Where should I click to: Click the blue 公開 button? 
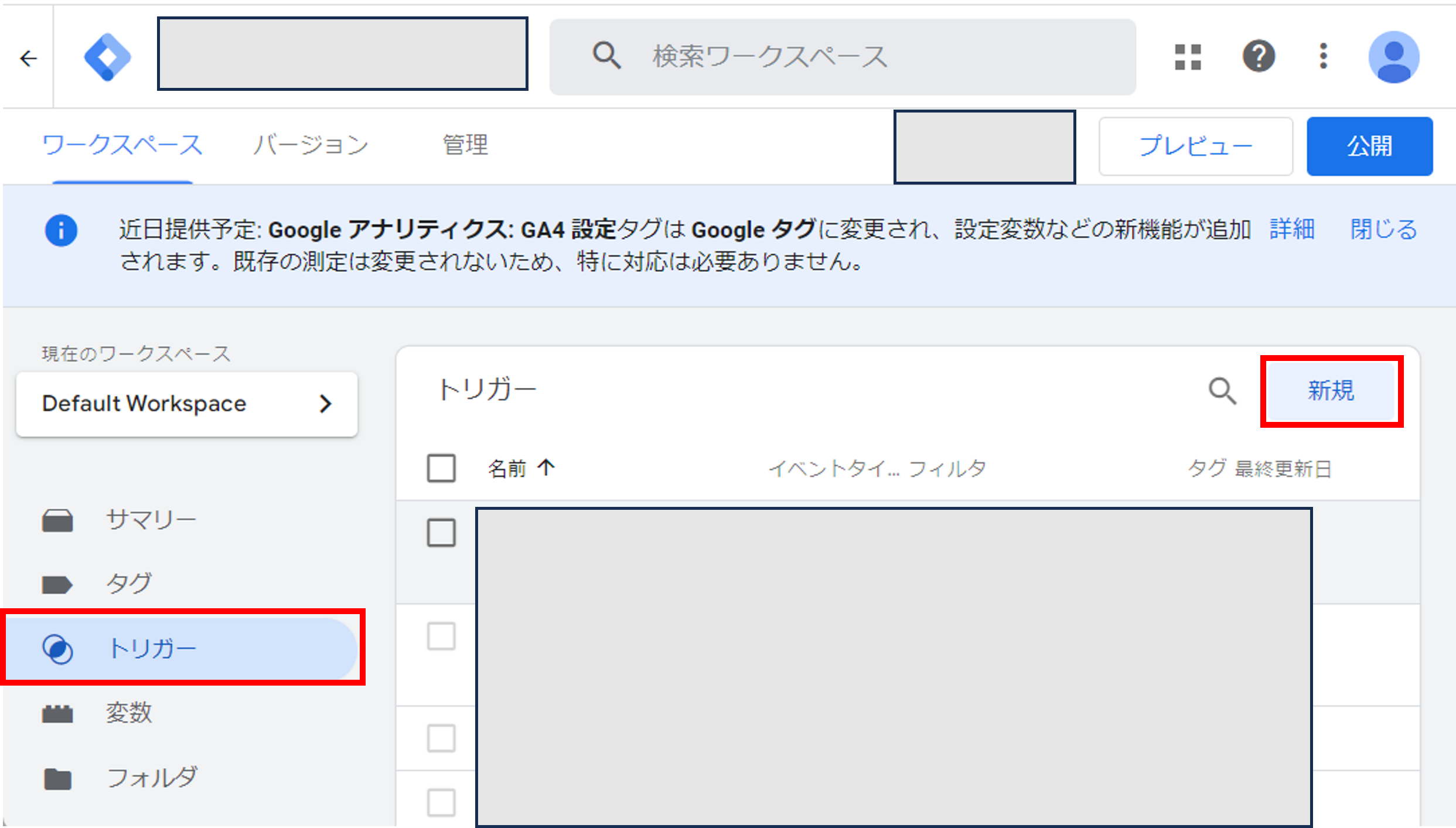(1369, 146)
